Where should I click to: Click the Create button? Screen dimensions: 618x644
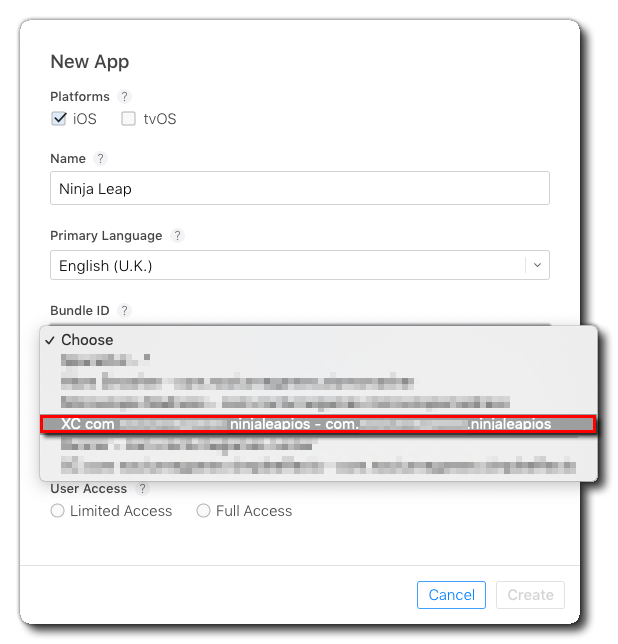(530, 595)
